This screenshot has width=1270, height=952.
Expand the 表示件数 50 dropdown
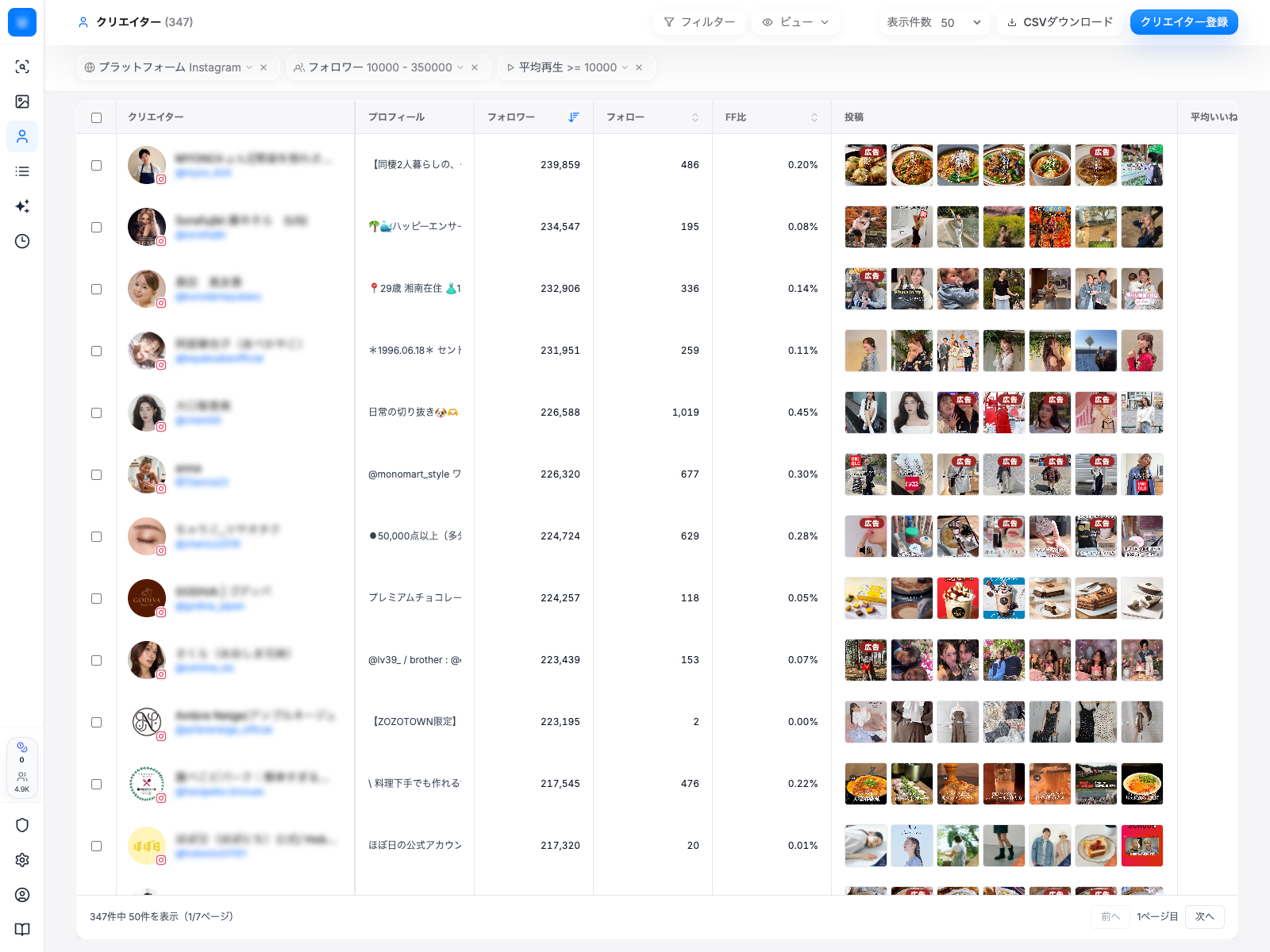click(934, 22)
